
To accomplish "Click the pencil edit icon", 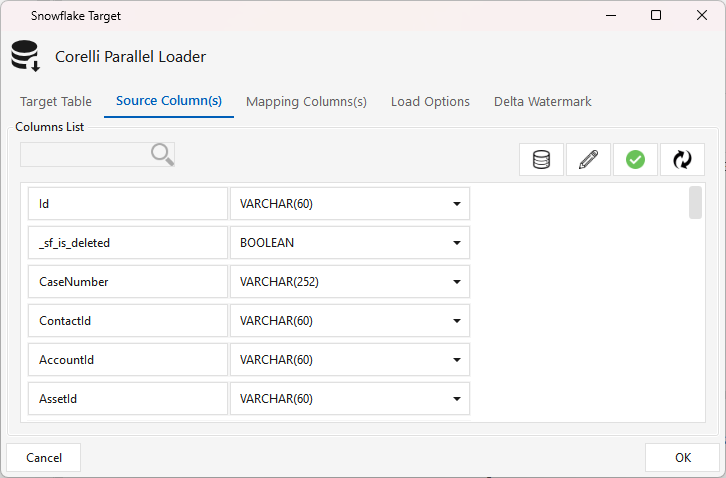I will tap(588, 159).
